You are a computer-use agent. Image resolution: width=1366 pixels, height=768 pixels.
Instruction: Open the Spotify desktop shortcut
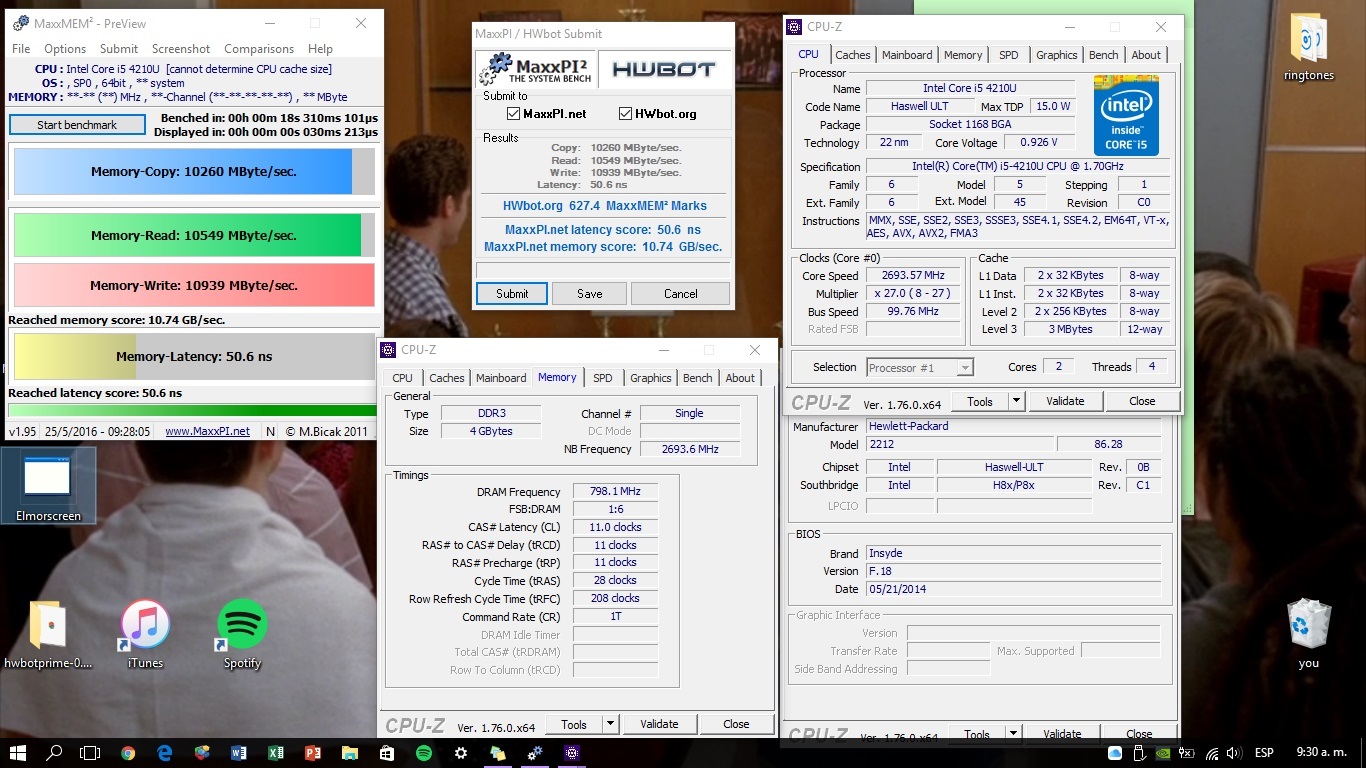pyautogui.click(x=242, y=633)
